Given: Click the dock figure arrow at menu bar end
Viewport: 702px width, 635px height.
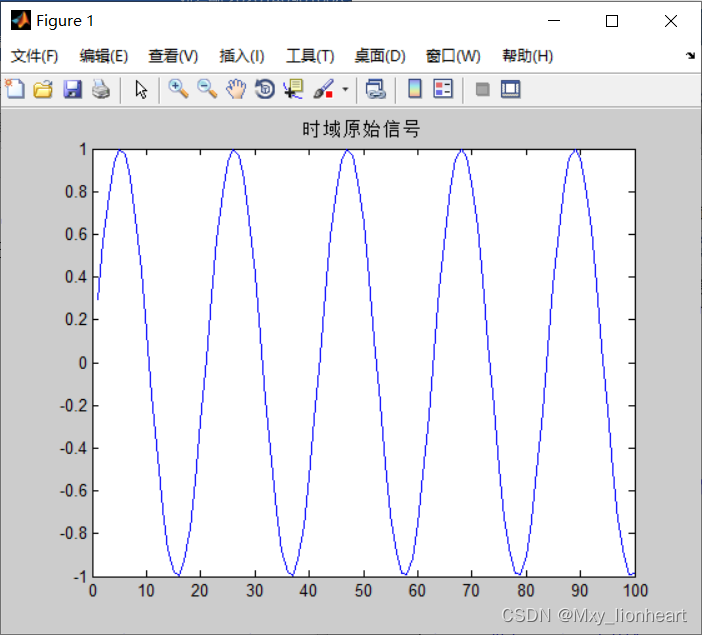Looking at the screenshot, I should 690,56.
